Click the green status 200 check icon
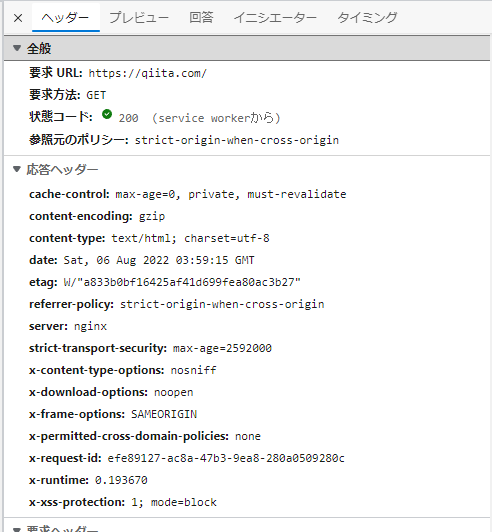This screenshot has height=532, width=492. click(107, 115)
